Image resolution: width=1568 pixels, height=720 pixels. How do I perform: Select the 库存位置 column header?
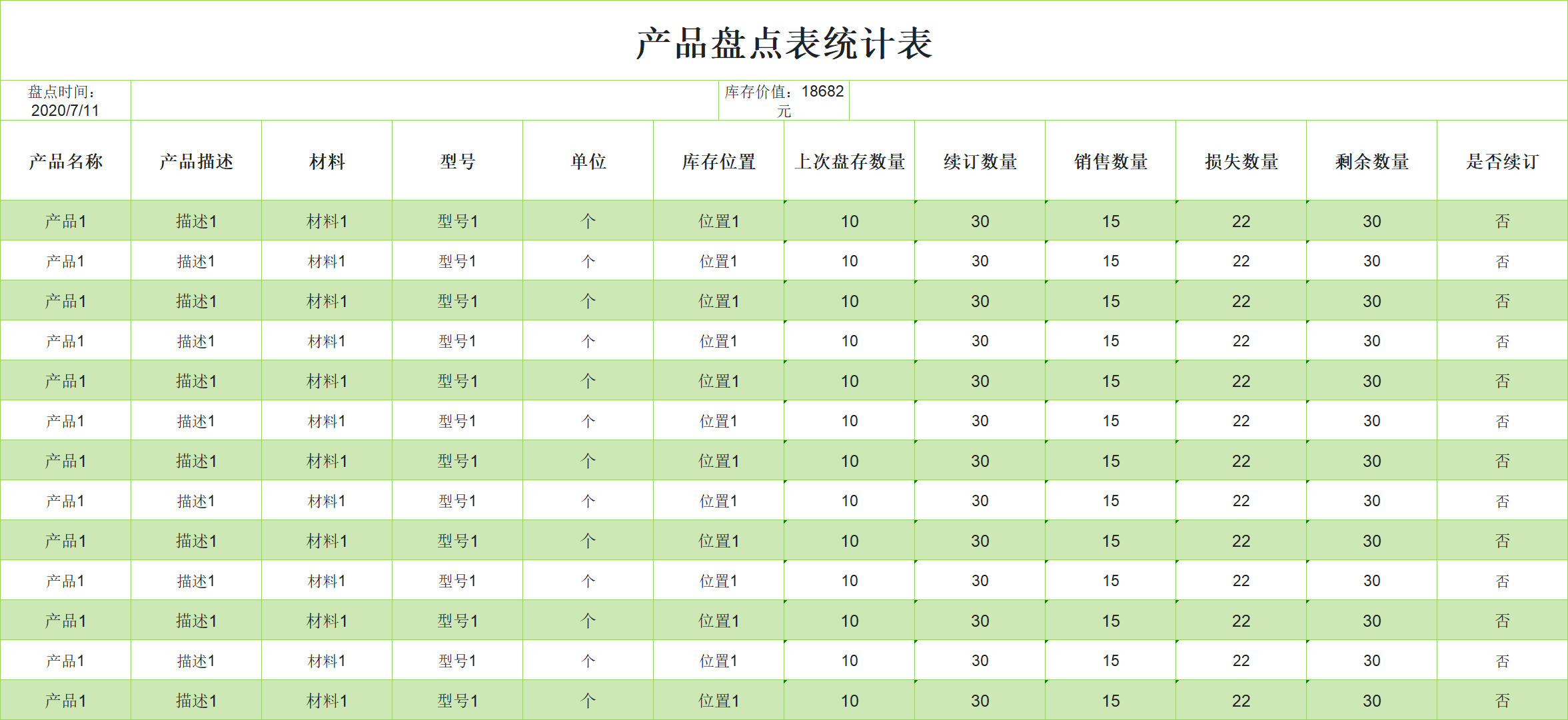pos(720,161)
